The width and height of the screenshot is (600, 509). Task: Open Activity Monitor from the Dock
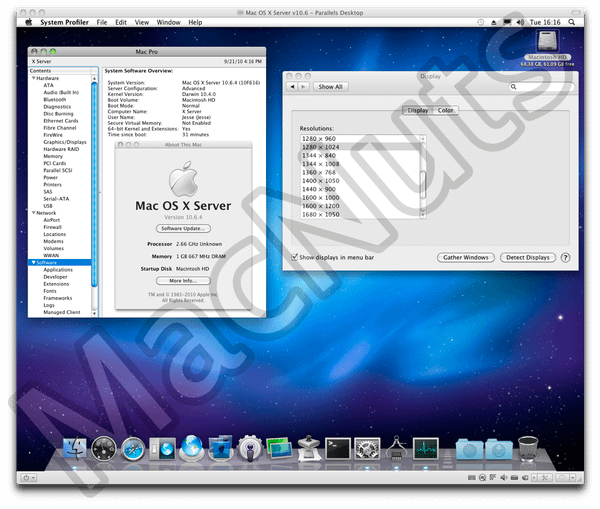pos(426,449)
